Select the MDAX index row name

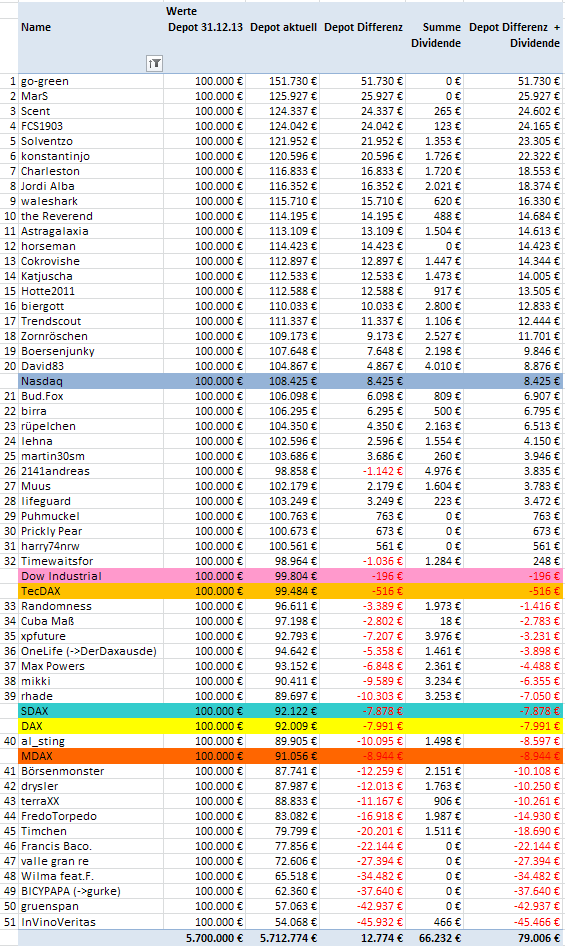tap(37, 756)
